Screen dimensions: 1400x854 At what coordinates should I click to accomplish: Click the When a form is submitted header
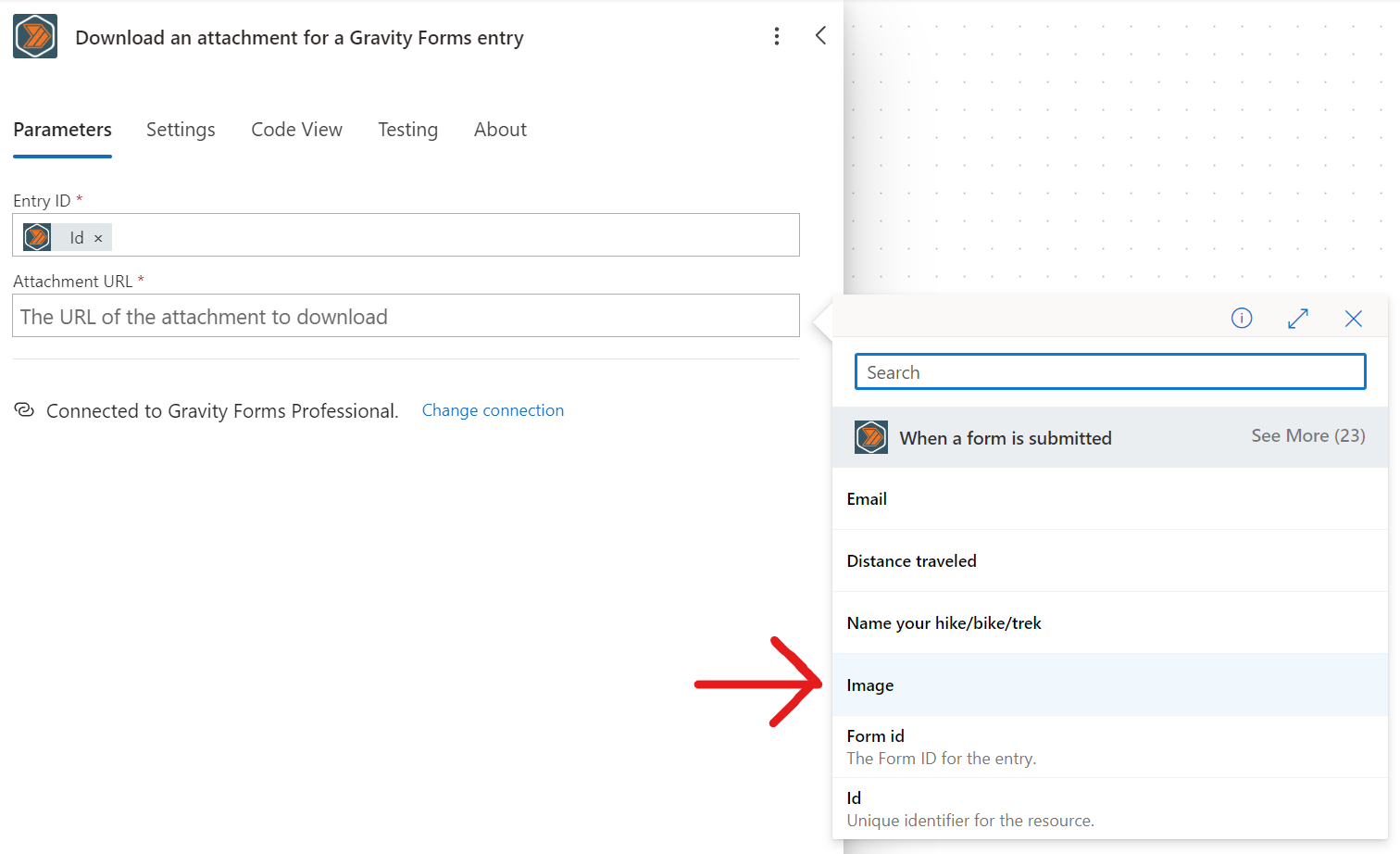[x=1110, y=437]
